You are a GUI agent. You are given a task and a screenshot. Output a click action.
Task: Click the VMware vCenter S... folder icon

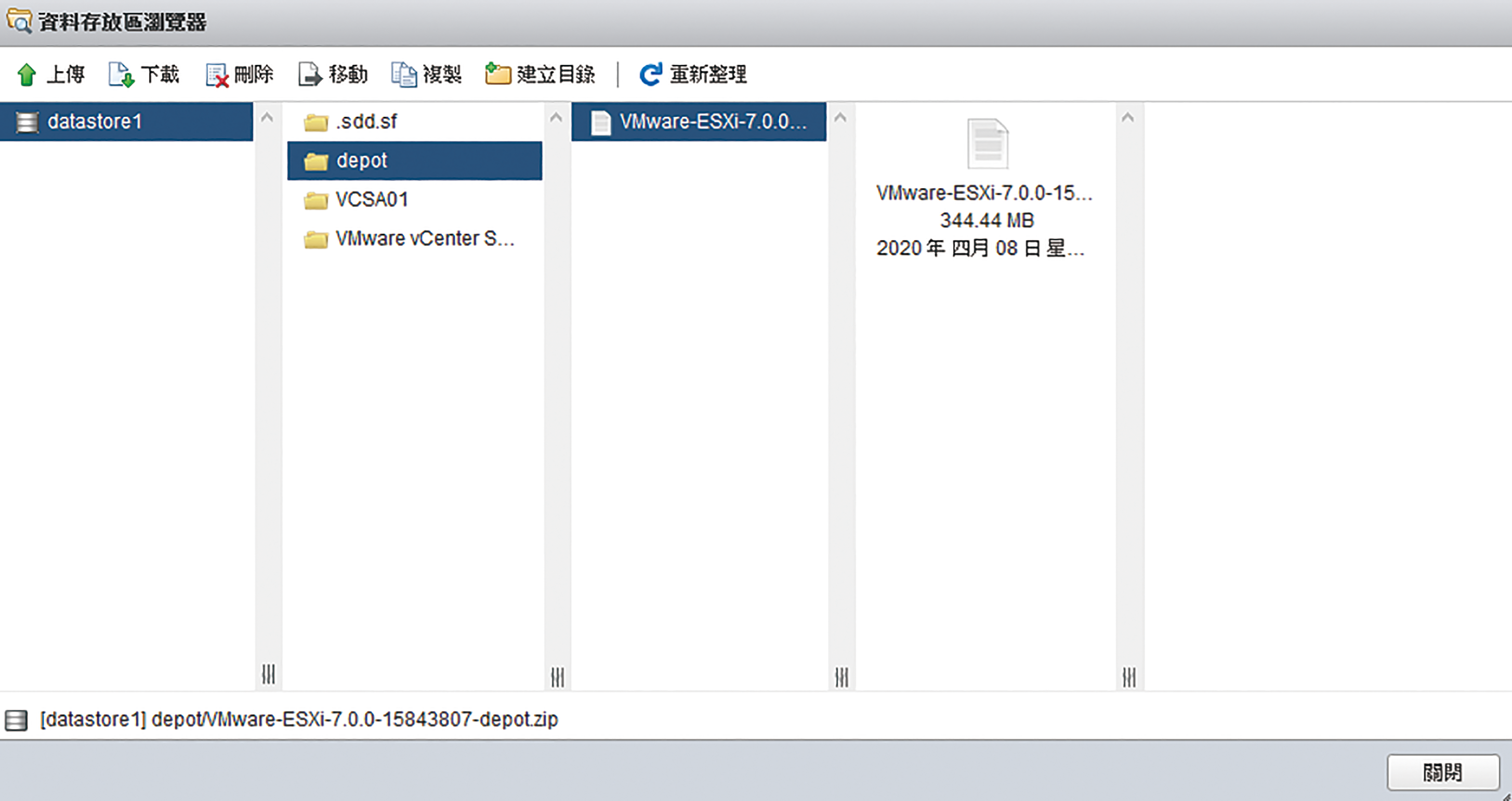pyautogui.click(x=316, y=240)
